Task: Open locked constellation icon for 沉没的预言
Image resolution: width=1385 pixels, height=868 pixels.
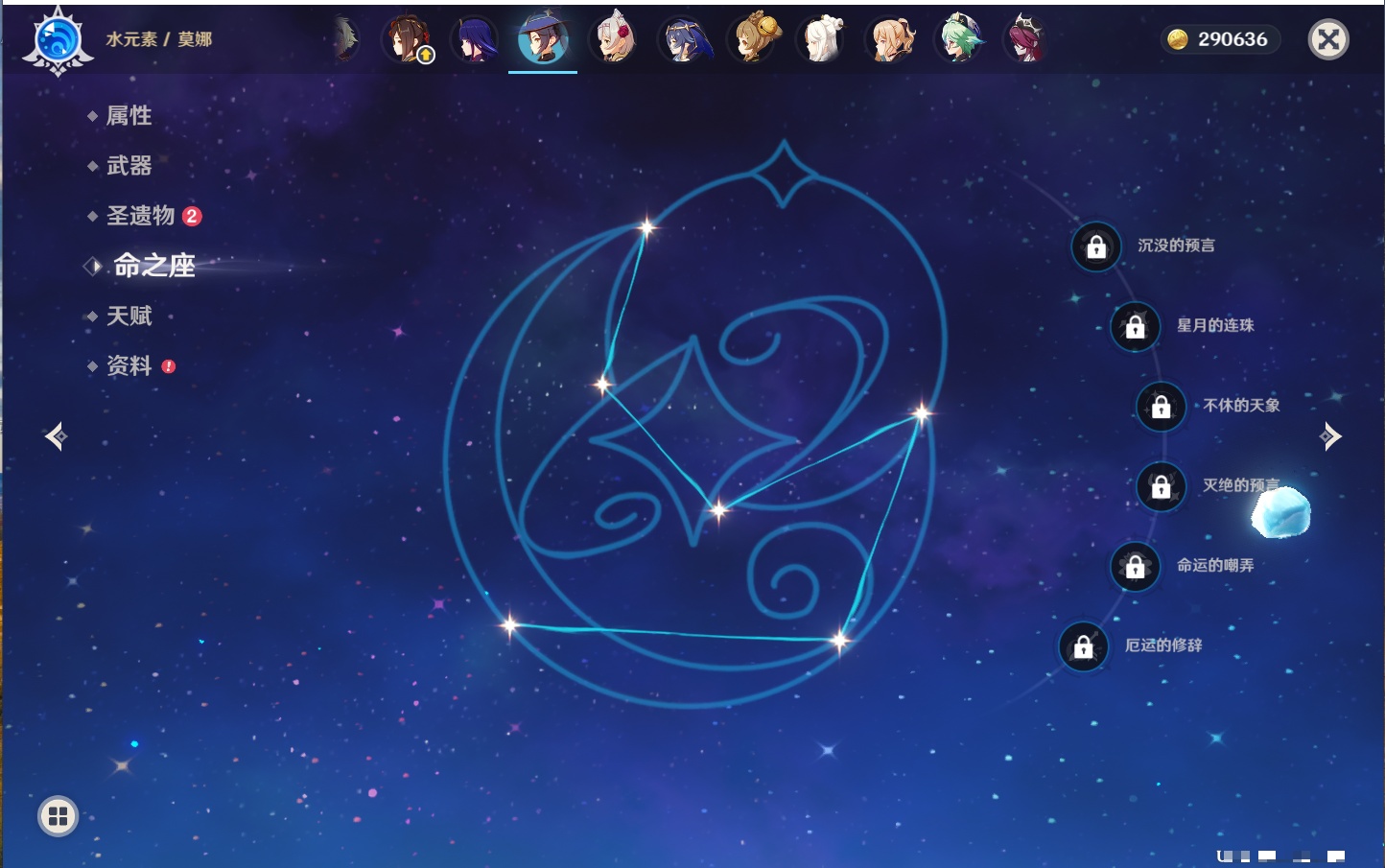Action: (1096, 246)
